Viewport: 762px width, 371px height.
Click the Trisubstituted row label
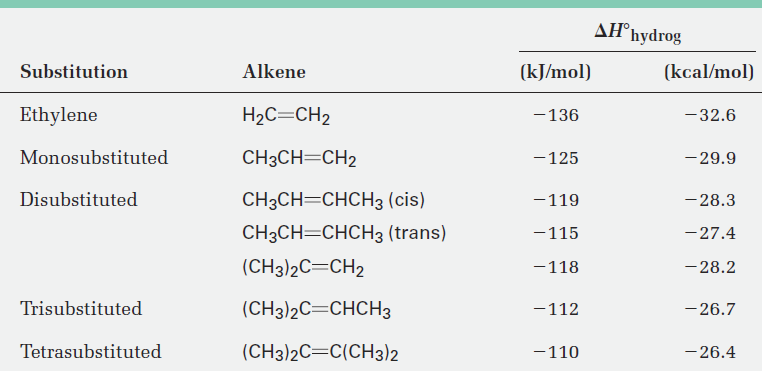pos(81,309)
